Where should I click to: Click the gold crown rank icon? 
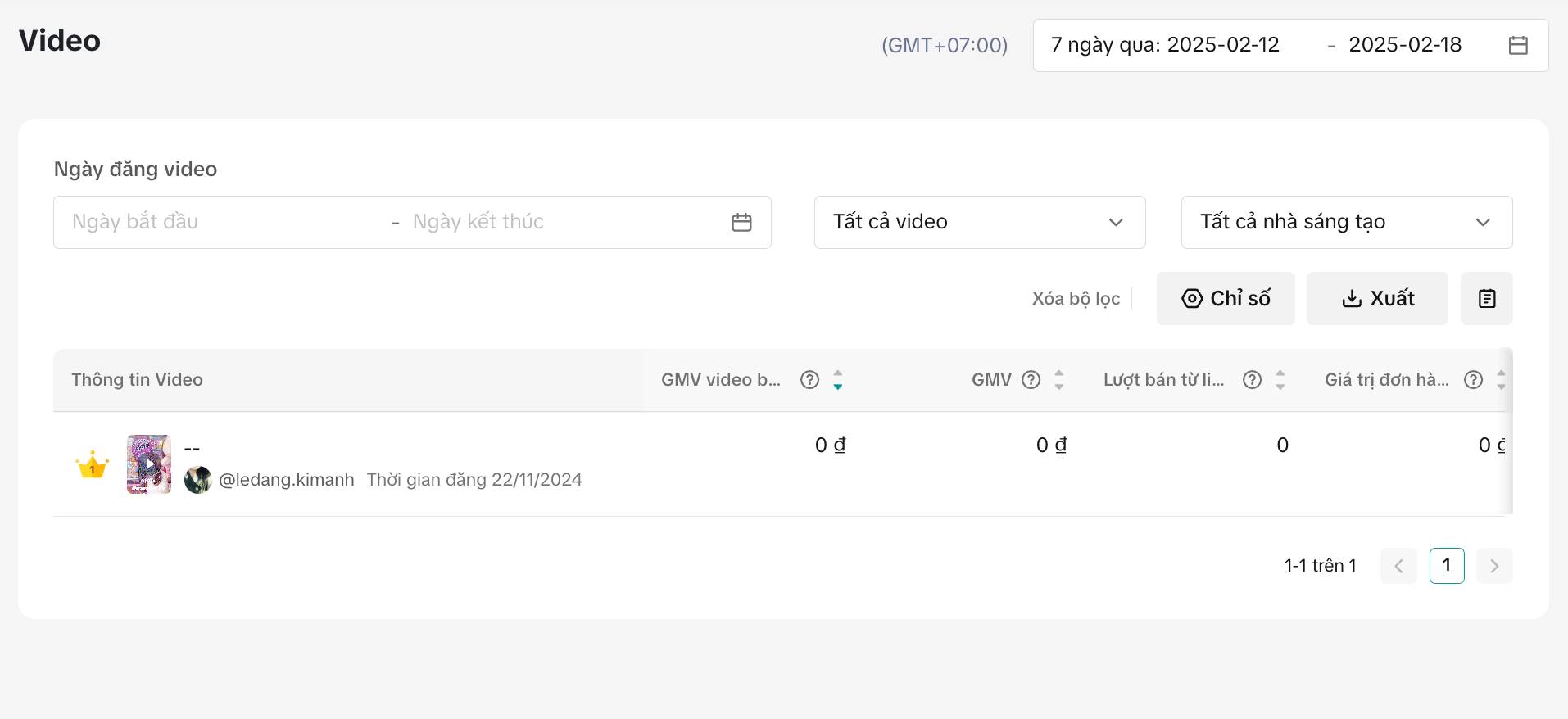pos(92,464)
